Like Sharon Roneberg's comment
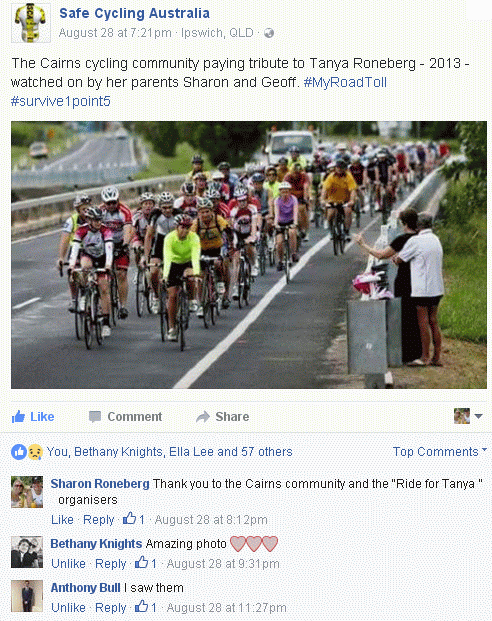This screenshot has height=621, width=492. click(x=62, y=520)
